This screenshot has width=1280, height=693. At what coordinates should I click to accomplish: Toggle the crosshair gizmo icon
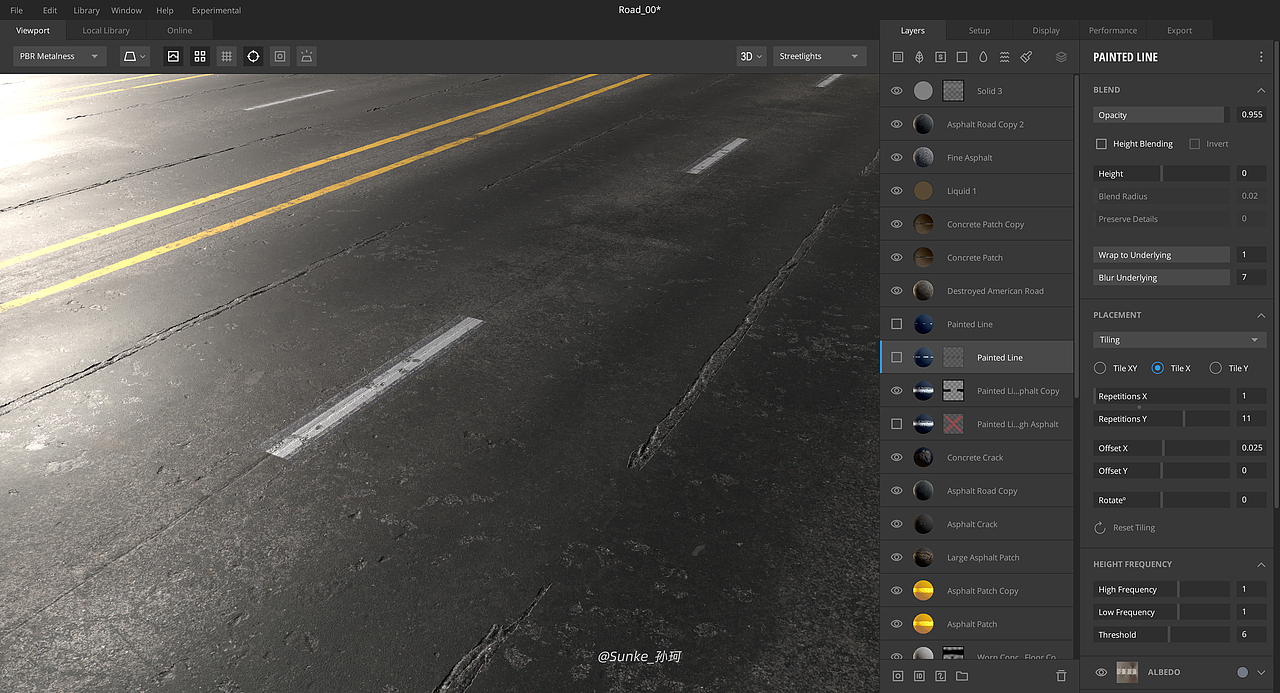[x=253, y=56]
